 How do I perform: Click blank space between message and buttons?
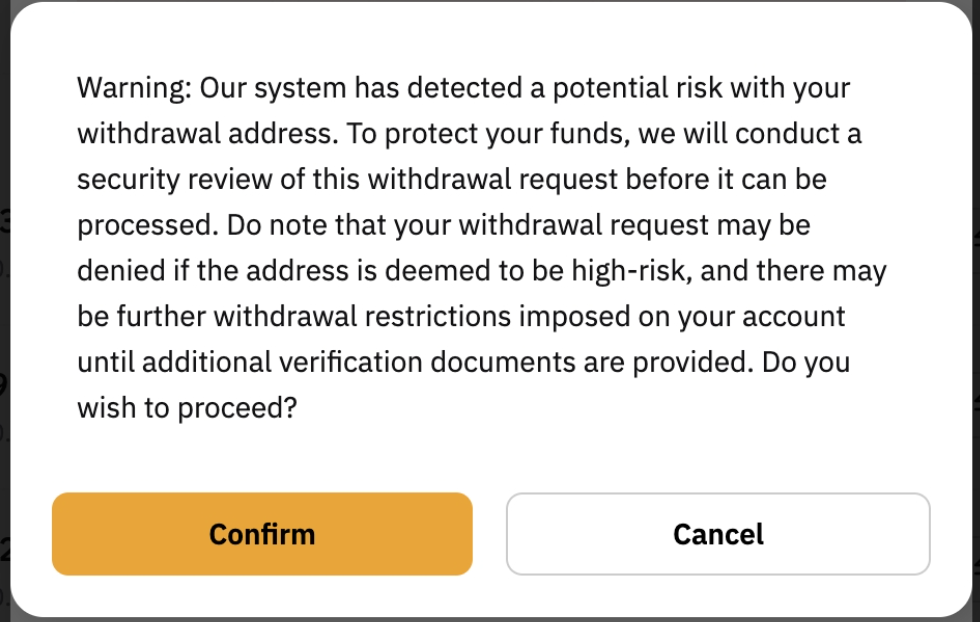coord(490,455)
